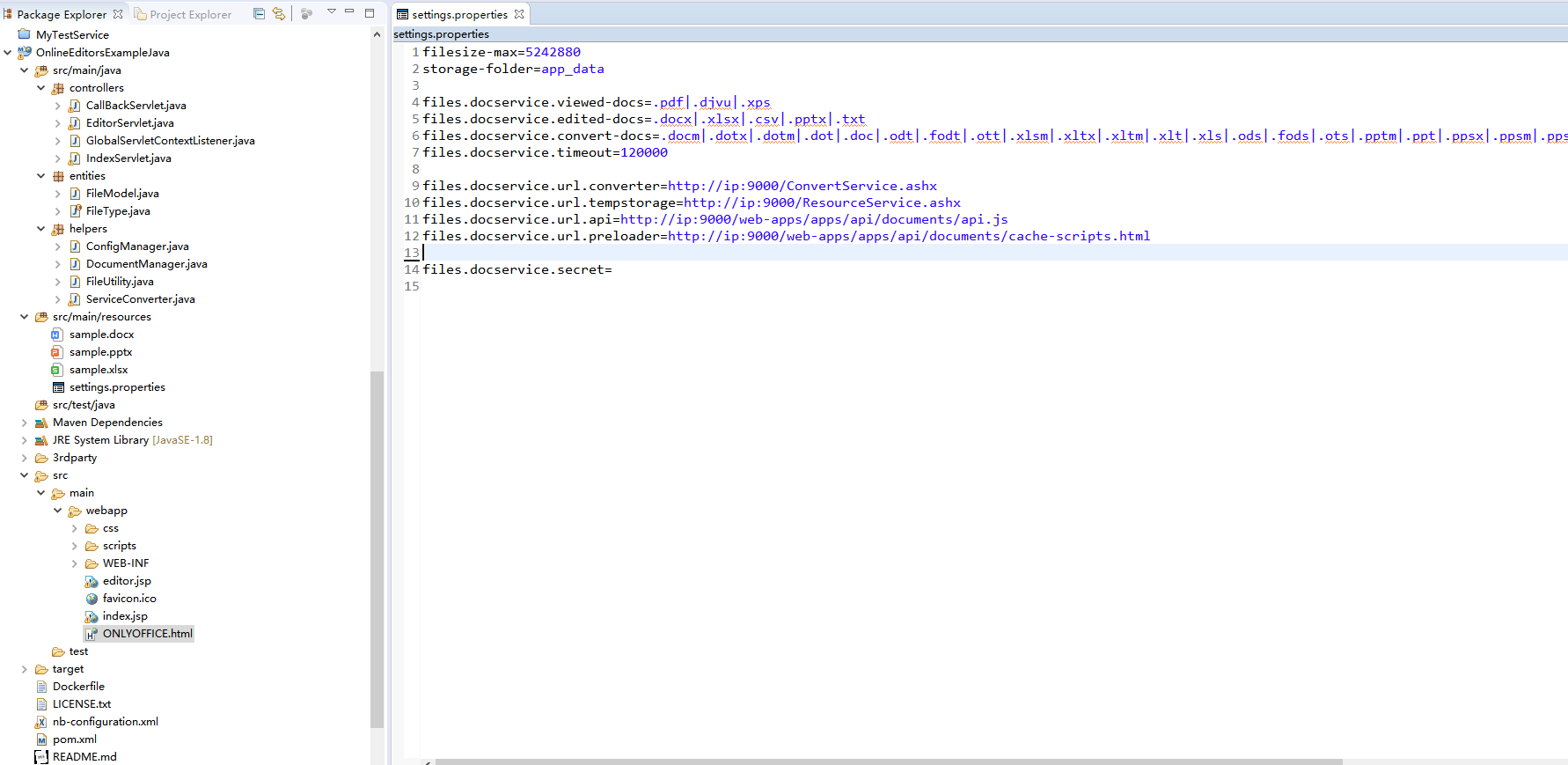Switch to the Project Explorer tab
Image resolution: width=1568 pixels, height=765 pixels.
(183, 14)
